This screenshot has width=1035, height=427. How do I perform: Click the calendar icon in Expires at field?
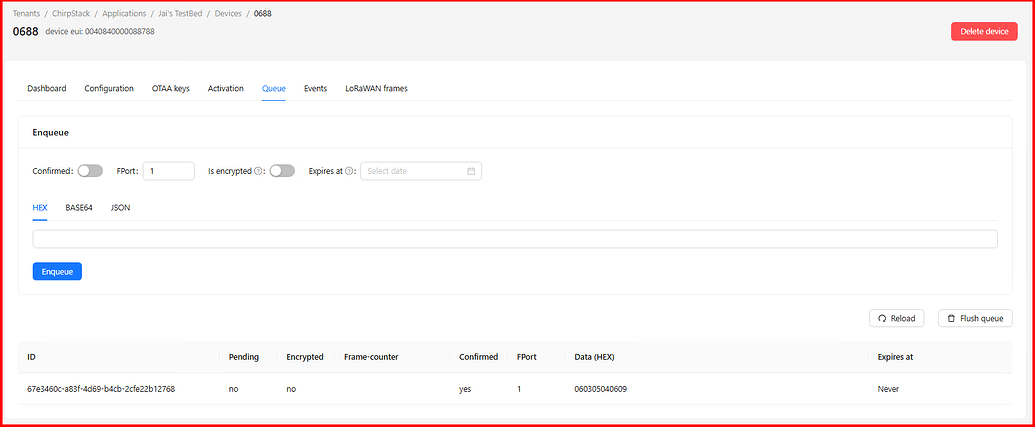pos(471,171)
